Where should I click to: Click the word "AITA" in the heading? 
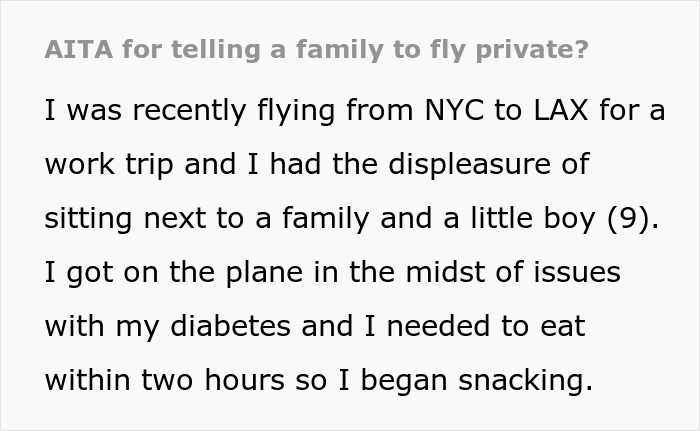point(79,50)
